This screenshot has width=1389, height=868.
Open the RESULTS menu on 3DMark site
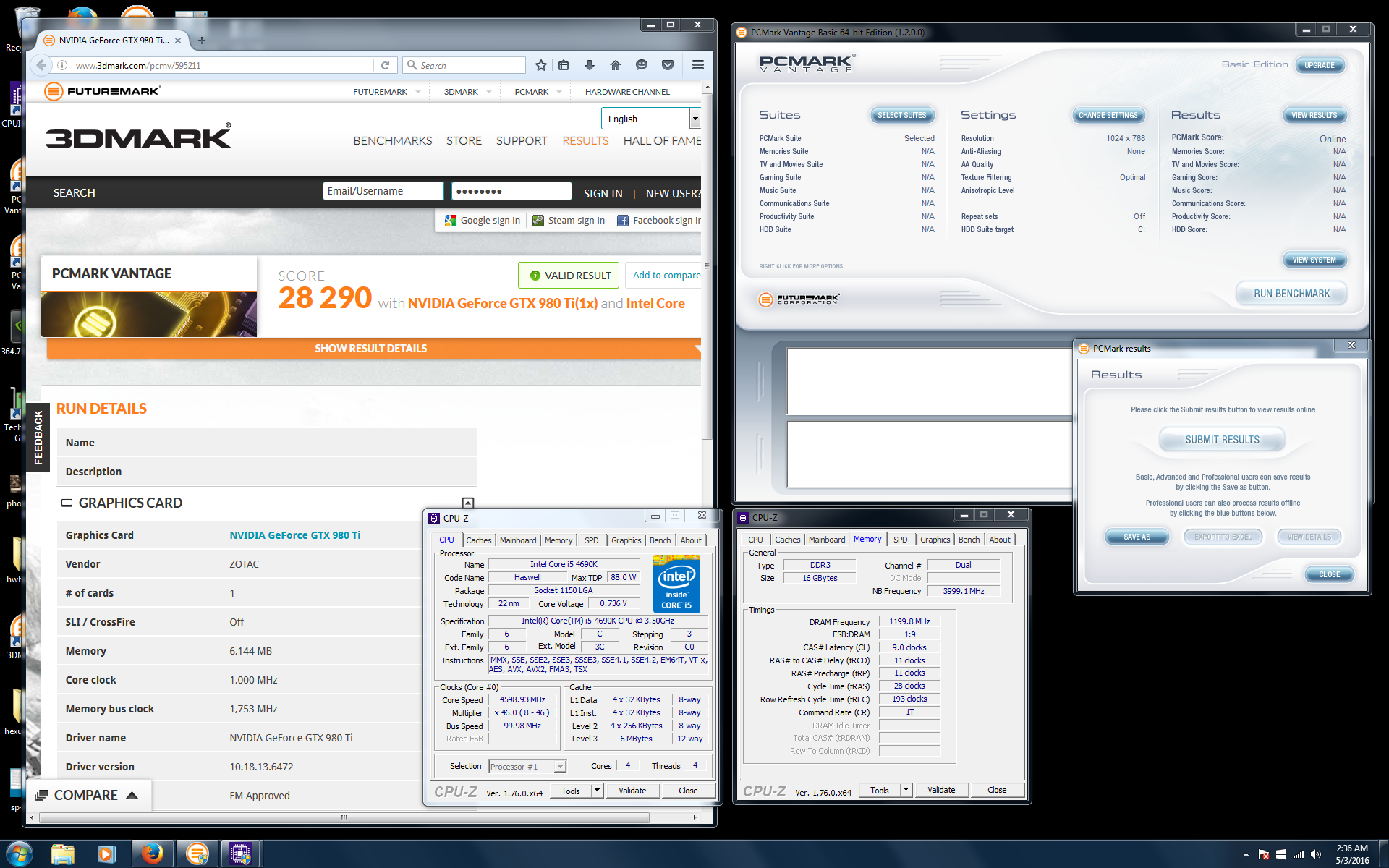(585, 140)
